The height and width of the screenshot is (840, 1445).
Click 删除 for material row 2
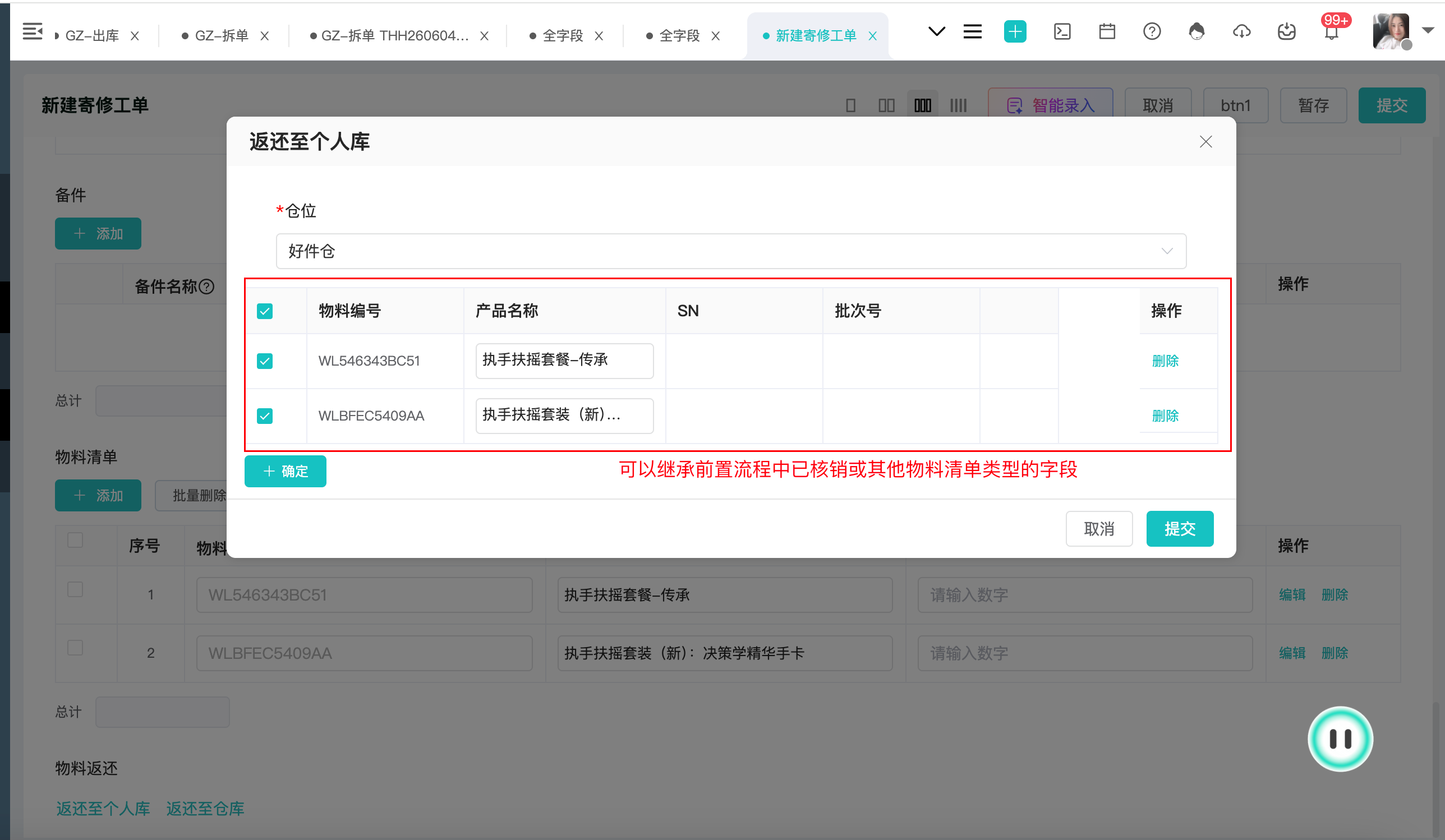click(x=1334, y=653)
